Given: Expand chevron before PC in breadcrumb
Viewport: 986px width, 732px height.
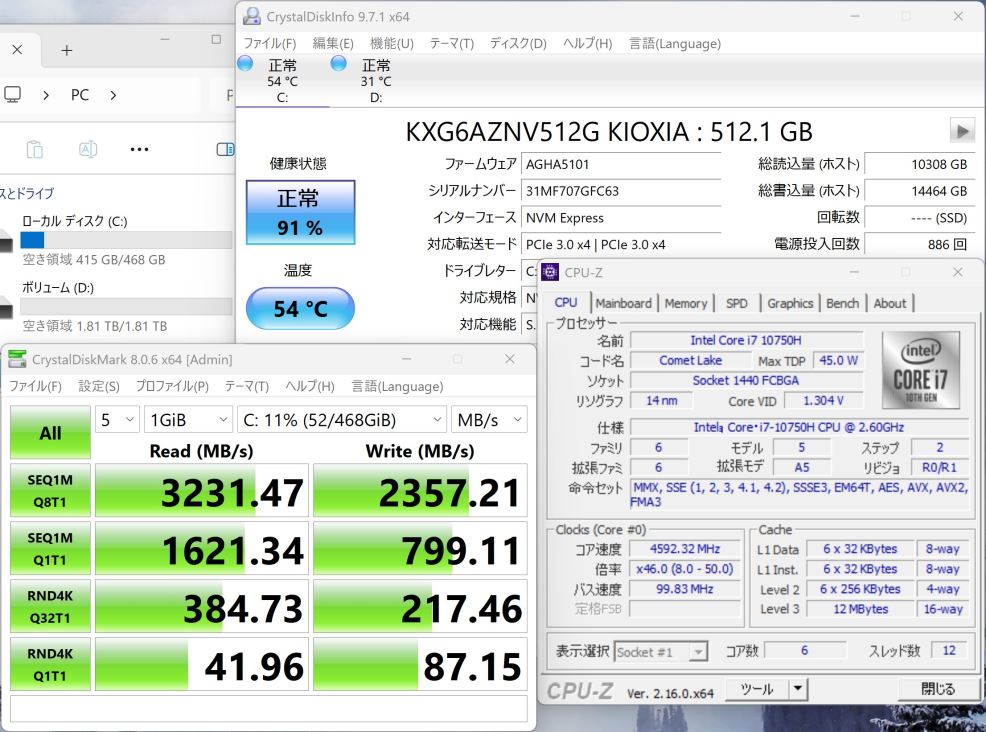Looking at the screenshot, I should [46, 96].
